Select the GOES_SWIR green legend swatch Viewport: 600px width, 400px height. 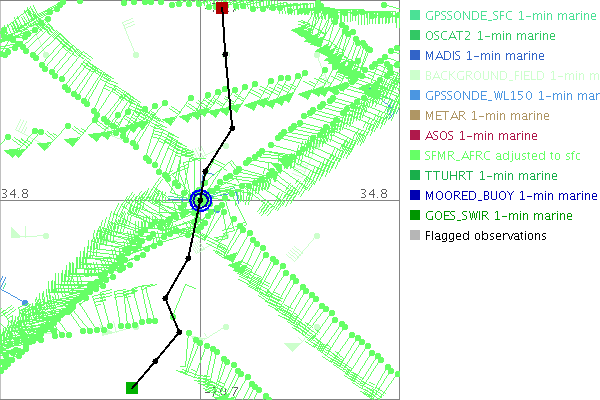[415, 215]
